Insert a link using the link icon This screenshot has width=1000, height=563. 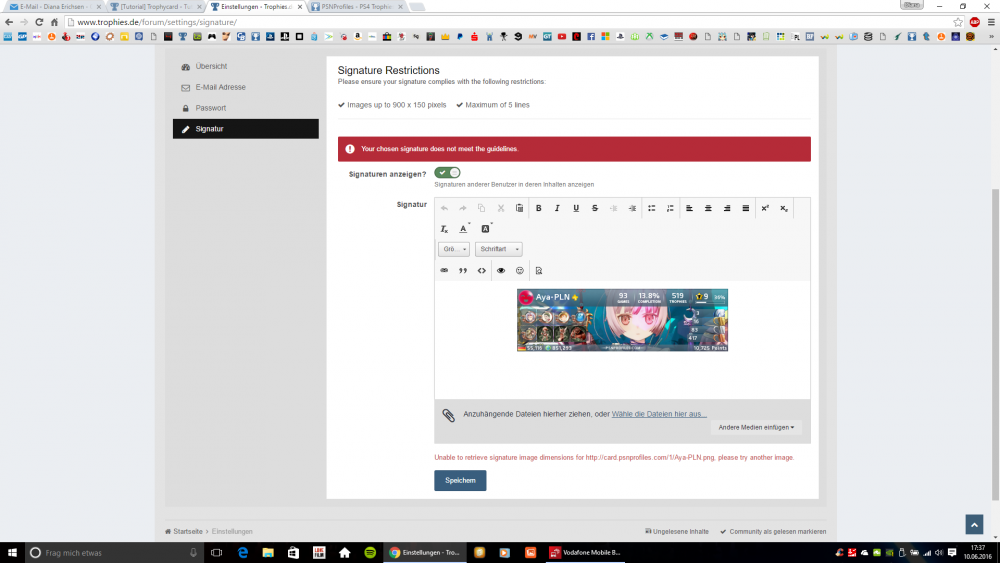(x=444, y=270)
